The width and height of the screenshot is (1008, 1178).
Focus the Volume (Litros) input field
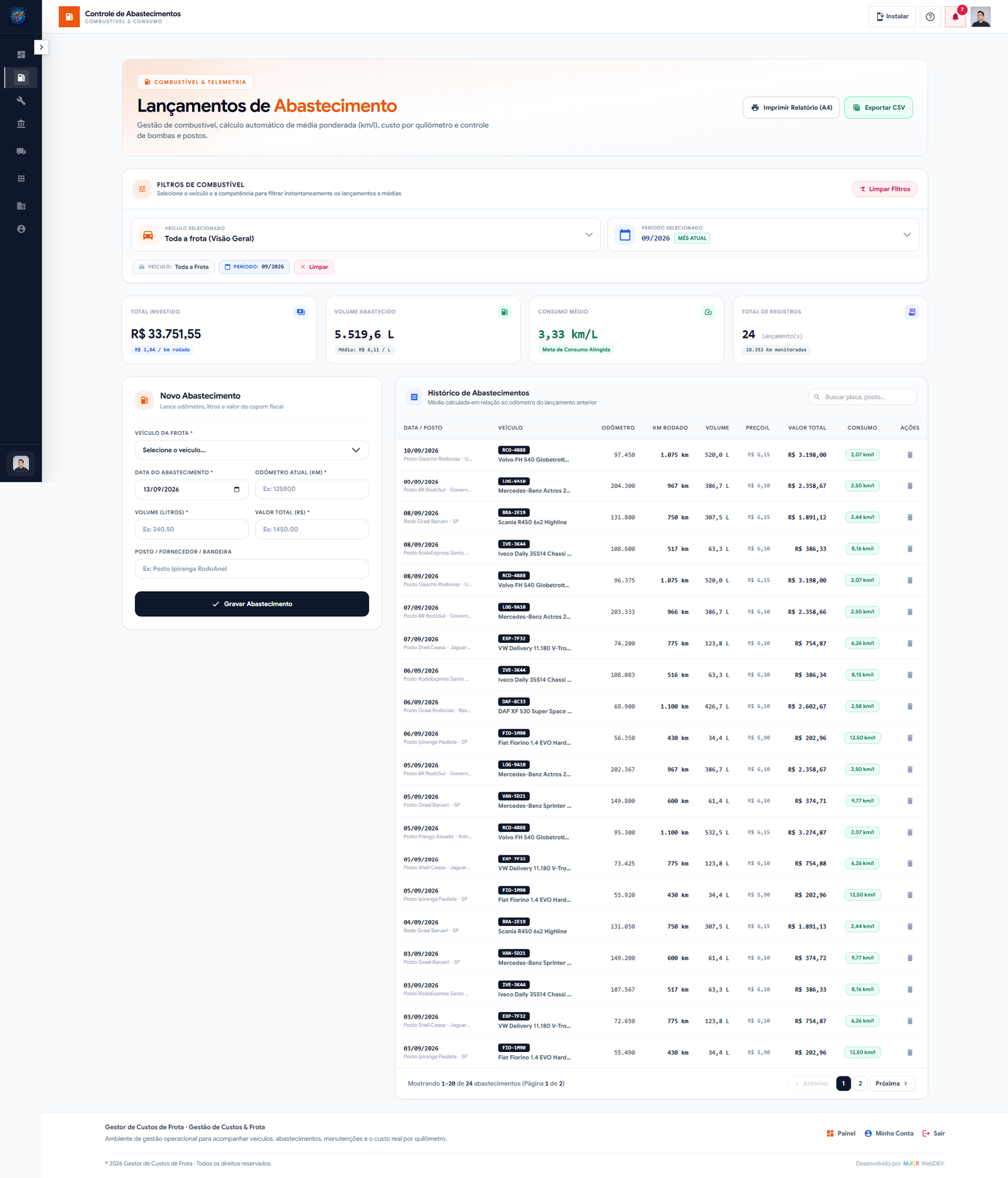(x=192, y=529)
